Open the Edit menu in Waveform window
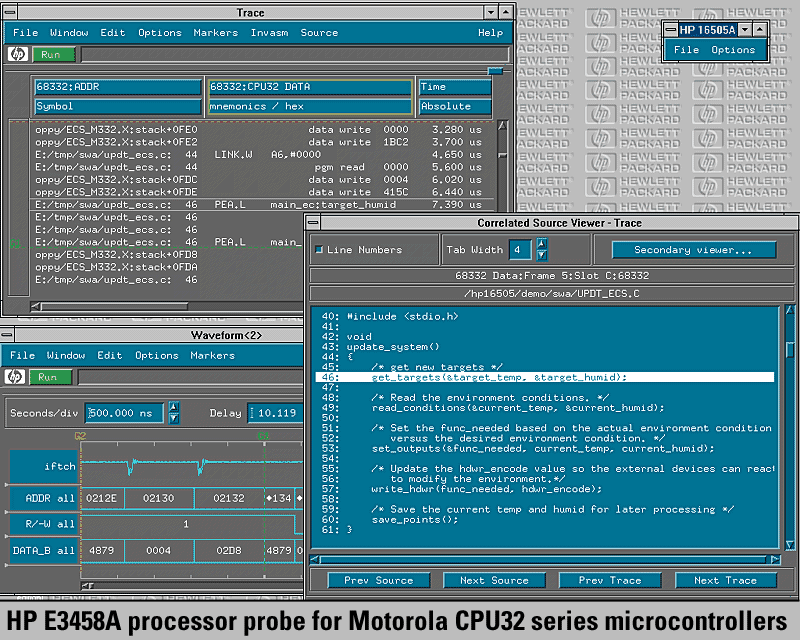This screenshot has height=640, width=800. (110, 355)
